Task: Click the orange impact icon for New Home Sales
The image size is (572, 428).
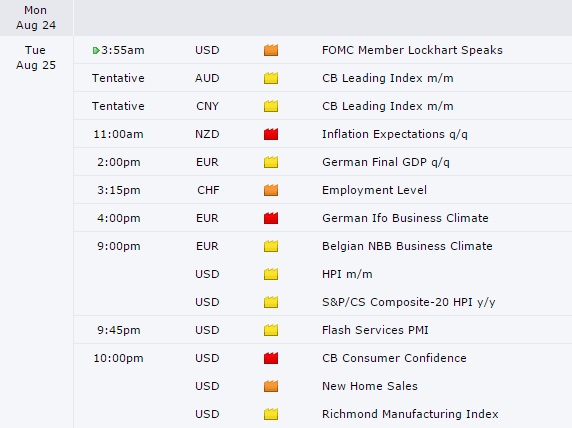Action: click(271, 386)
